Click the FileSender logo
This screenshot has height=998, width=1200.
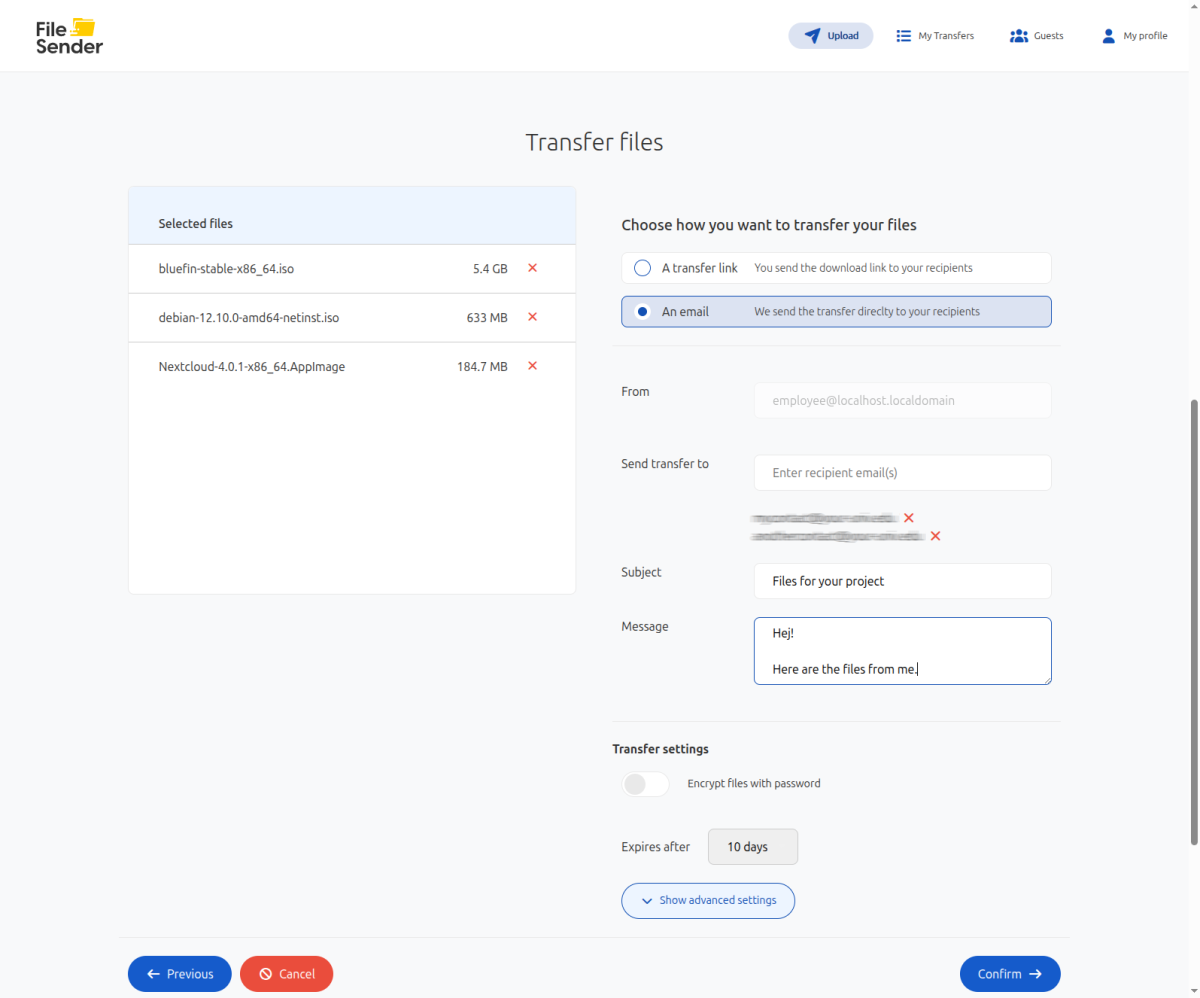coord(69,36)
